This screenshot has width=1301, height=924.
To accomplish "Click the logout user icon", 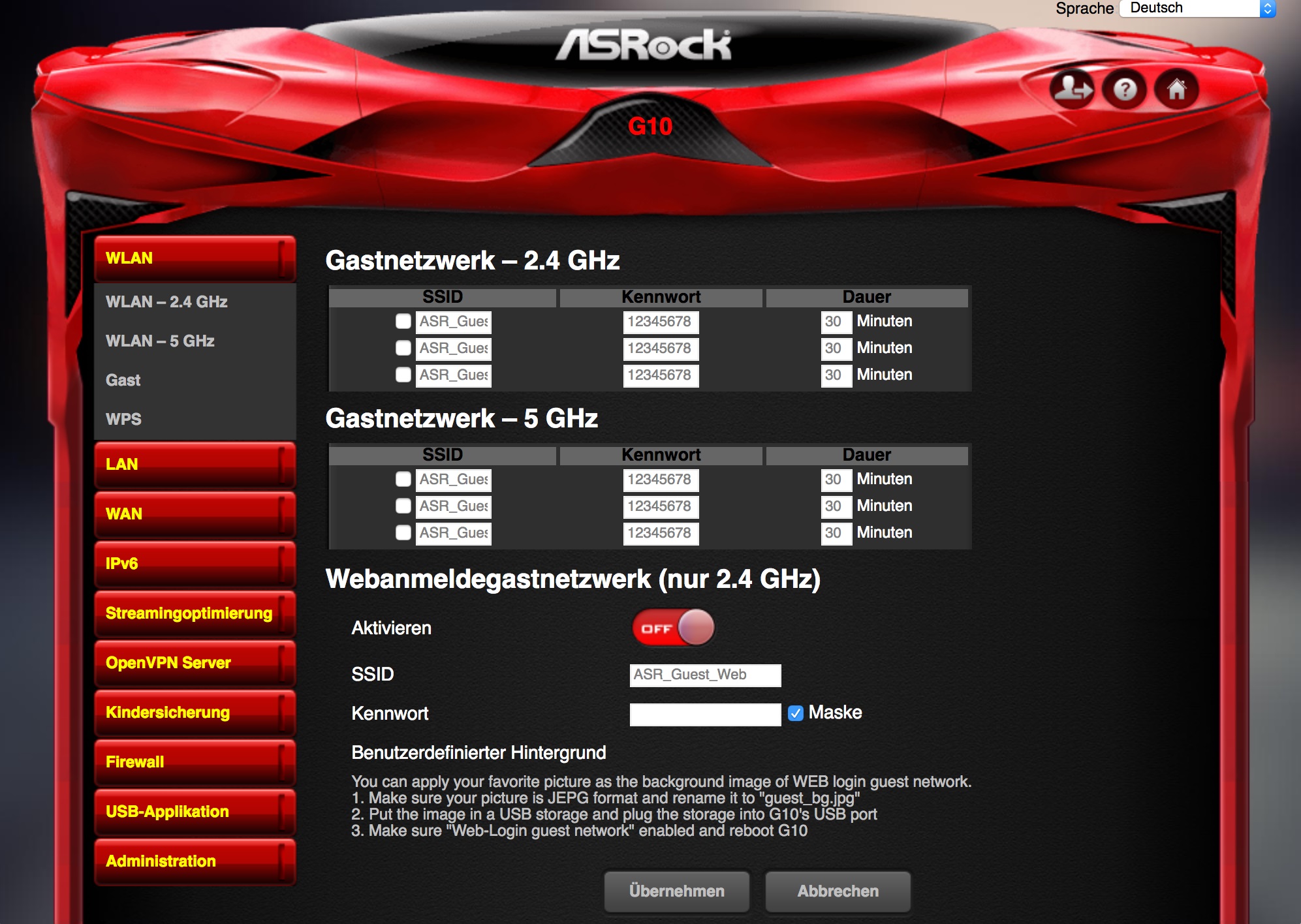I will pos(1072,89).
